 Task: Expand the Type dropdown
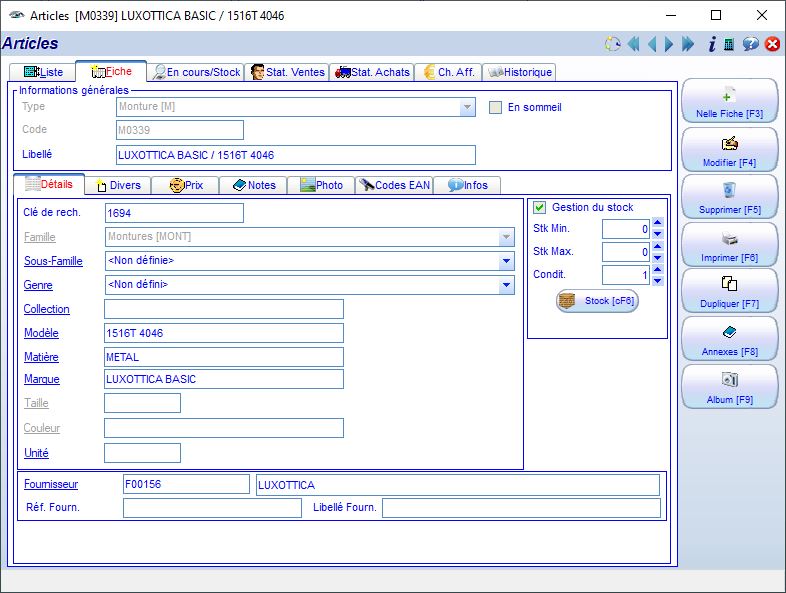click(467, 107)
